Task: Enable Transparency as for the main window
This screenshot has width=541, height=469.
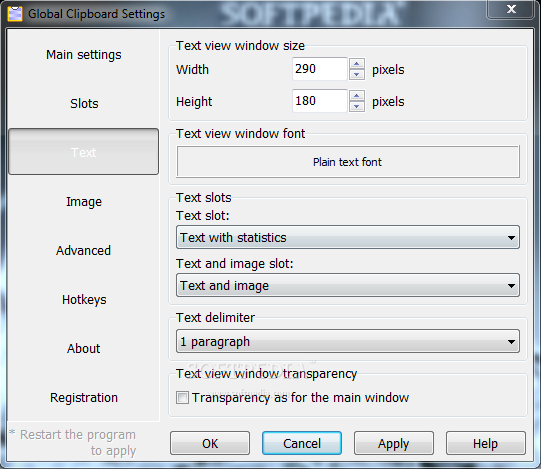Action: pyautogui.click(x=182, y=398)
